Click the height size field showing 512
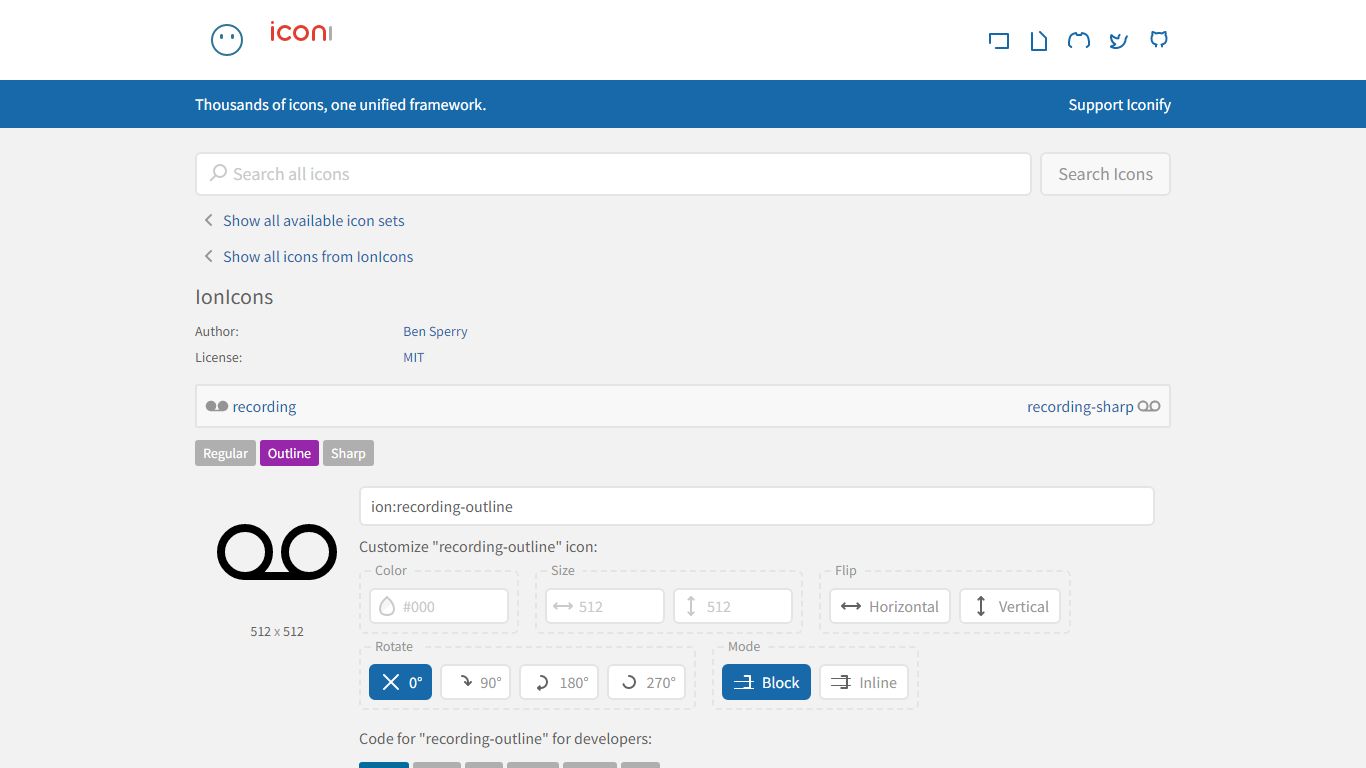 733,606
